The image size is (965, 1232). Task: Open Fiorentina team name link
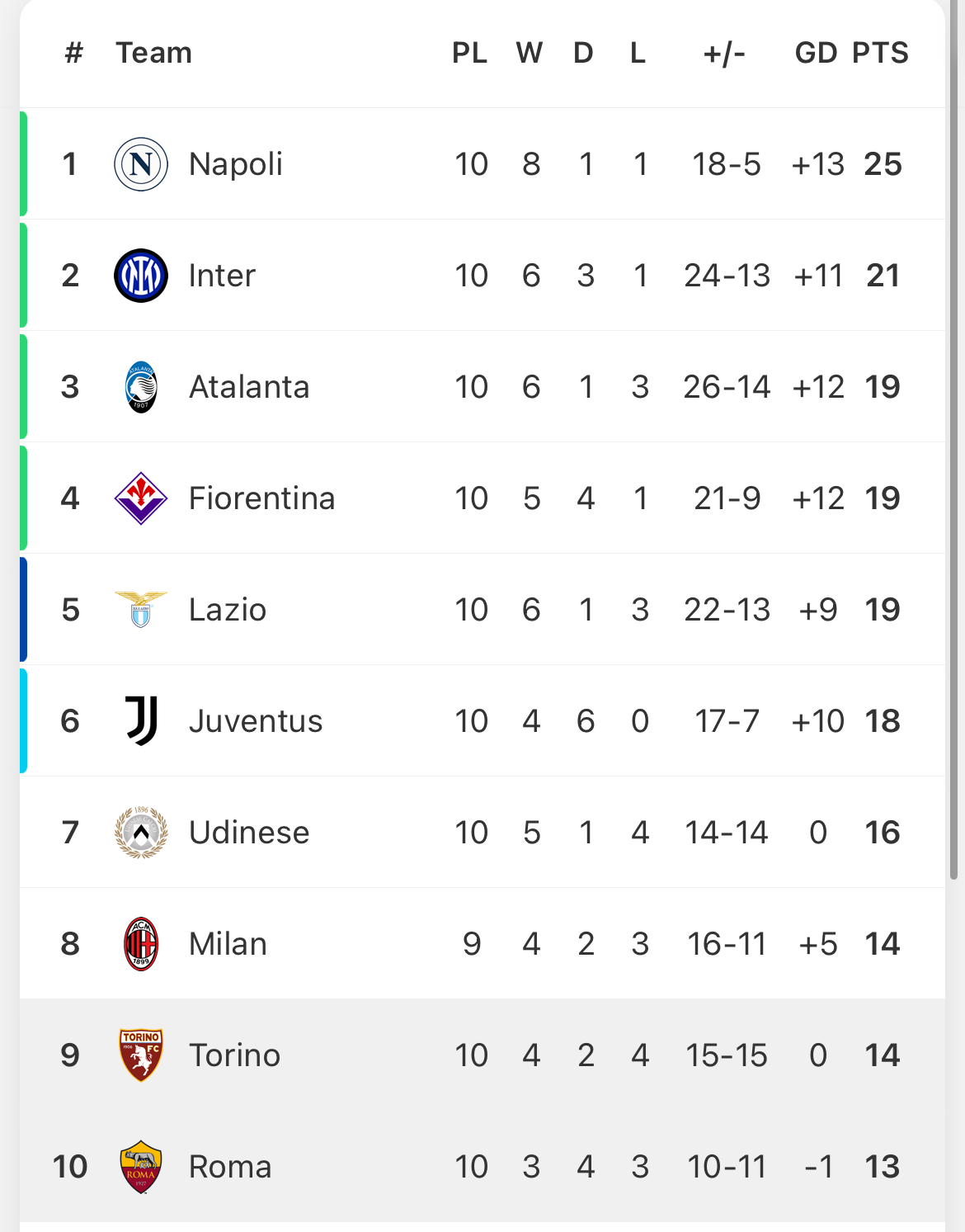pos(262,498)
